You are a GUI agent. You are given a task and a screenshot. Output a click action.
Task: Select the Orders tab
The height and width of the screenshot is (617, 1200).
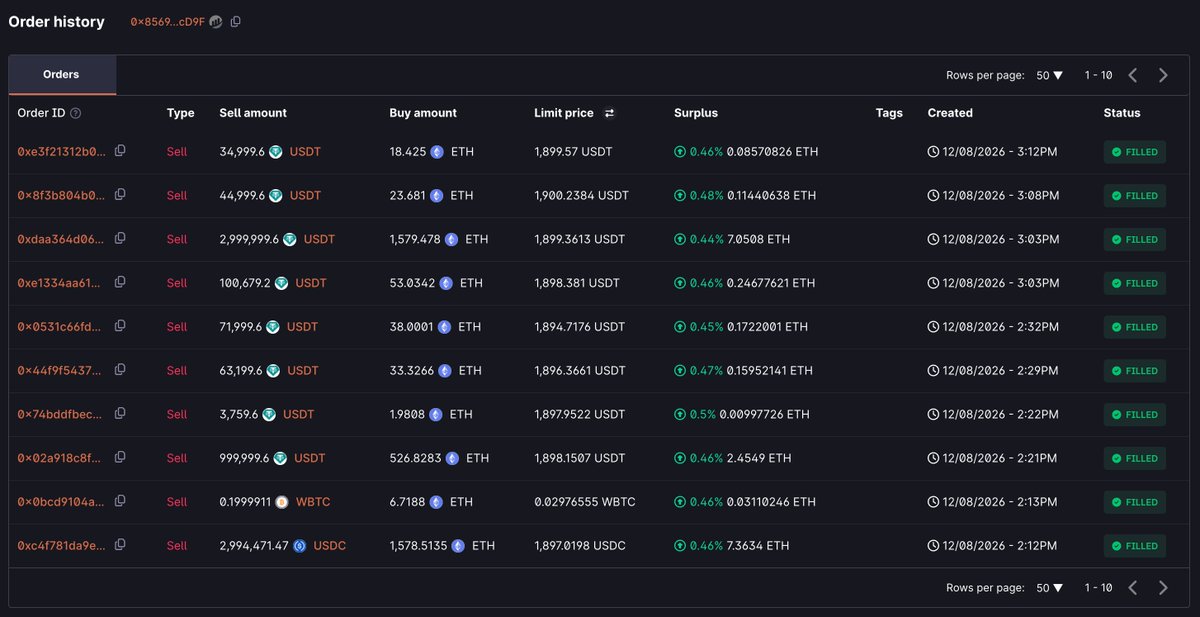pyautogui.click(x=62, y=75)
